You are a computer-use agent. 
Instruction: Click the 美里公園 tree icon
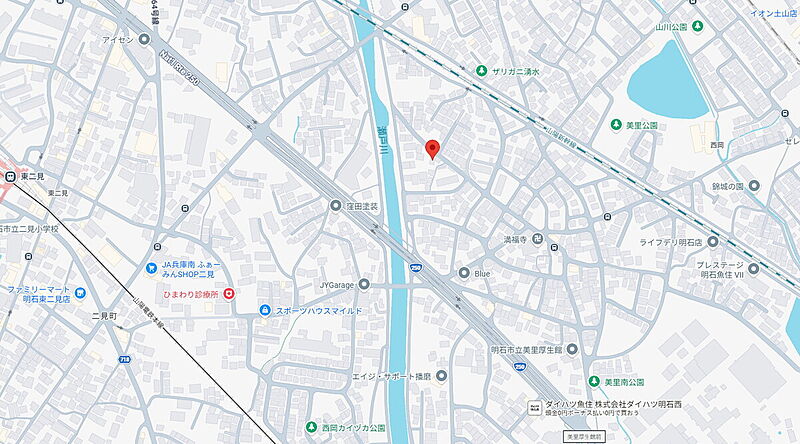pos(616,125)
